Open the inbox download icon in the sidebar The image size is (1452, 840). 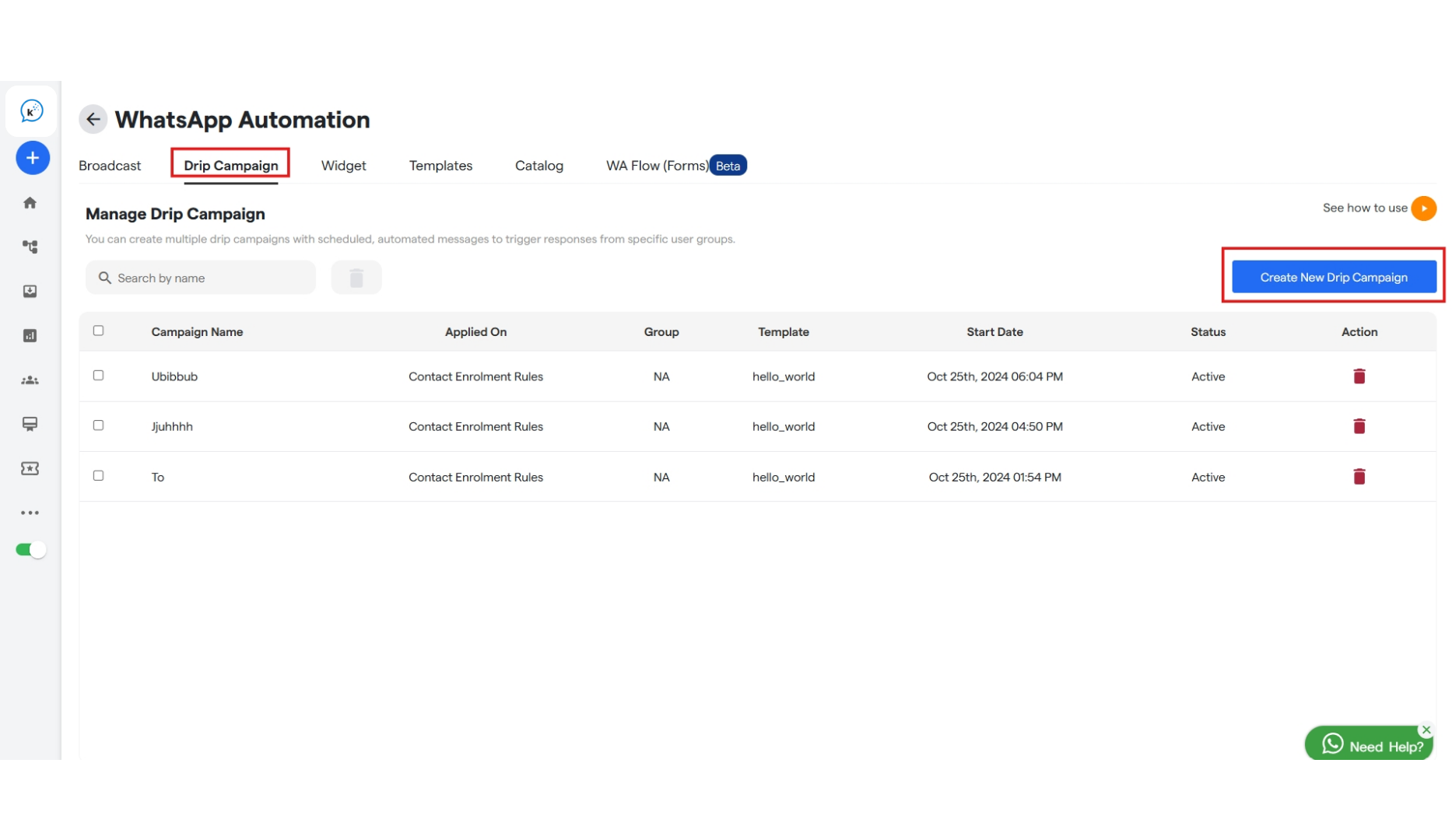30,292
